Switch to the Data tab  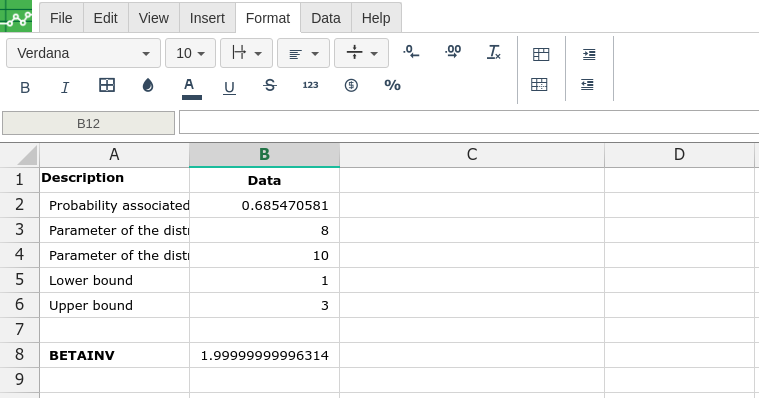pyautogui.click(x=326, y=18)
